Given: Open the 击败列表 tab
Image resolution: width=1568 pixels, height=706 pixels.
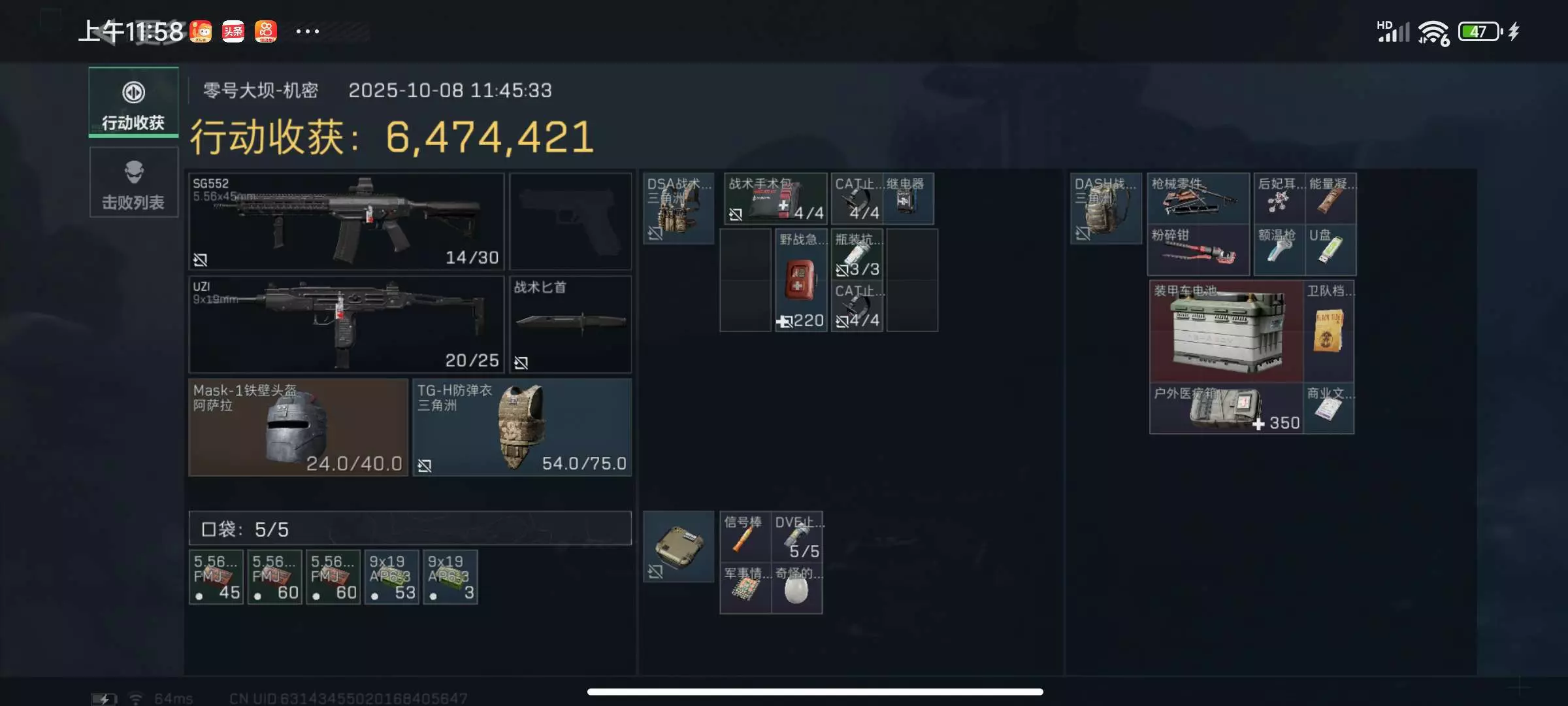Looking at the screenshot, I should [133, 182].
